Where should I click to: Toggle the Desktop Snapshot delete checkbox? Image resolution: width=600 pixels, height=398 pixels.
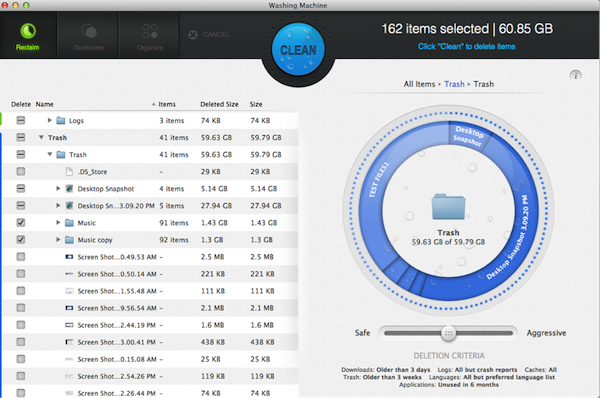[x=21, y=188]
